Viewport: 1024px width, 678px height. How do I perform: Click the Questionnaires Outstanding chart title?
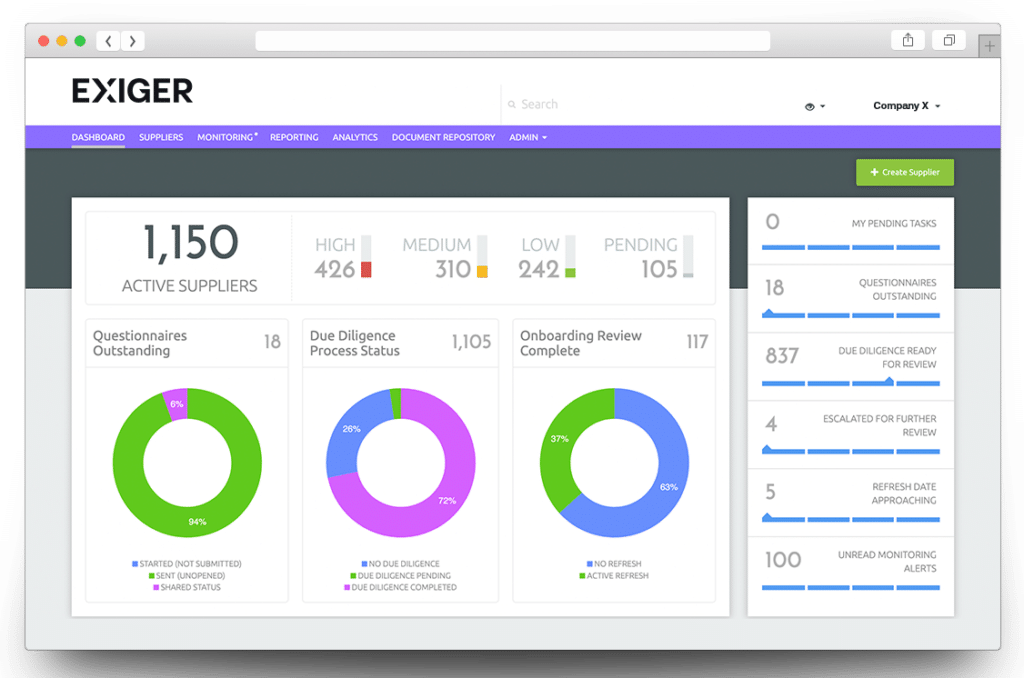[140, 343]
